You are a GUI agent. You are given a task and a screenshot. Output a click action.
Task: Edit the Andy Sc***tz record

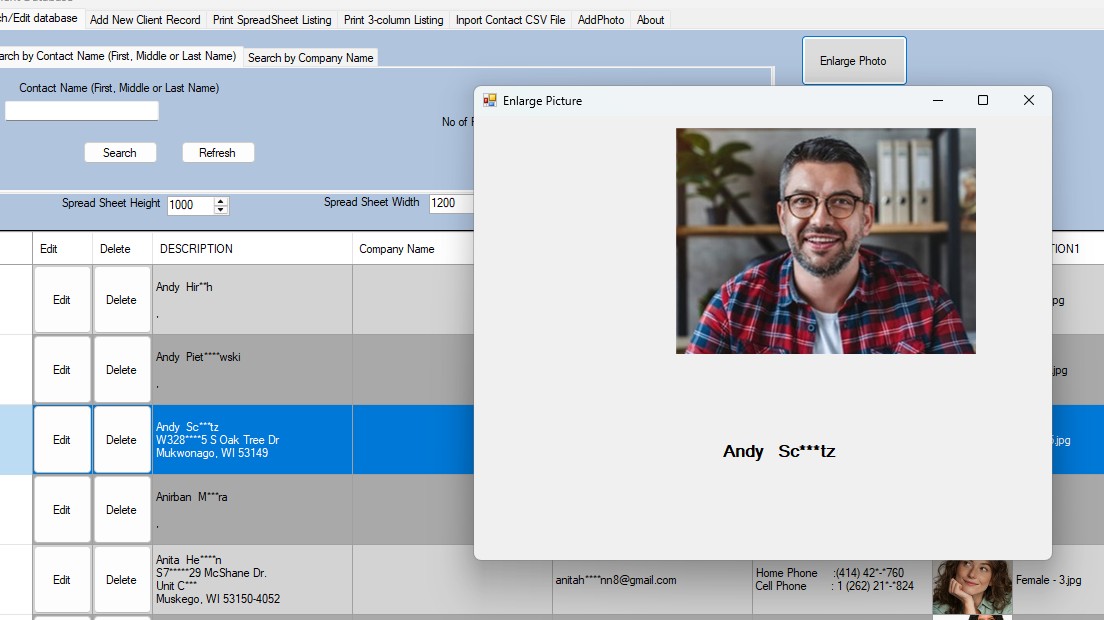point(62,439)
